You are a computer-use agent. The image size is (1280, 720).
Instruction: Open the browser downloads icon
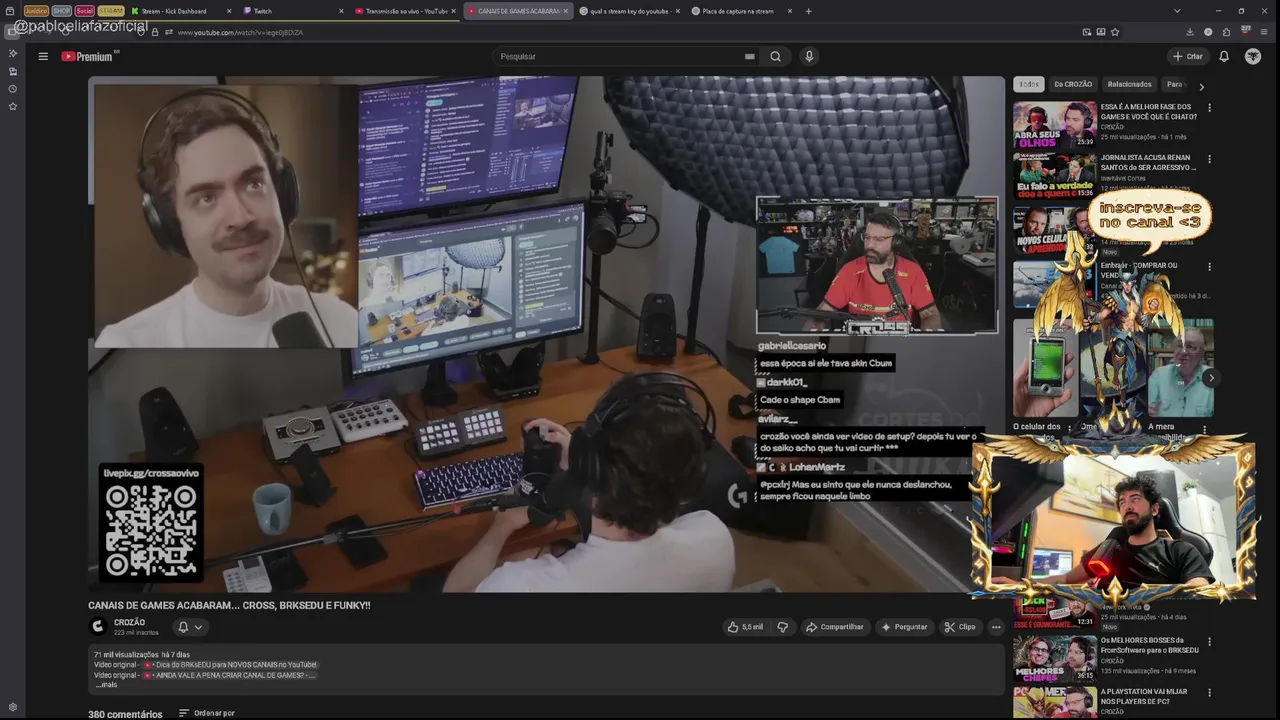click(x=1190, y=32)
